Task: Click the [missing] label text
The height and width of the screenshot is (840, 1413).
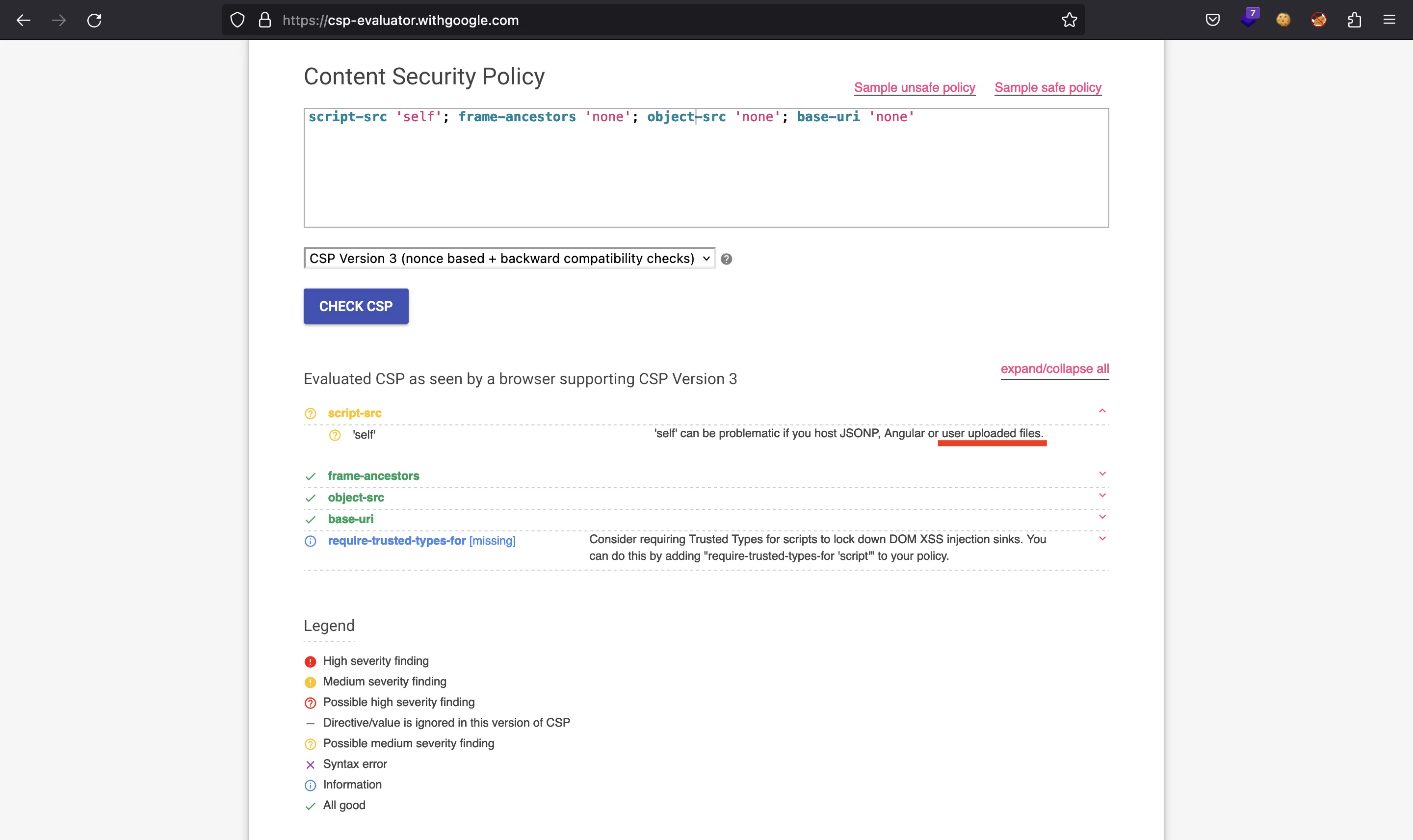Action: [x=492, y=541]
